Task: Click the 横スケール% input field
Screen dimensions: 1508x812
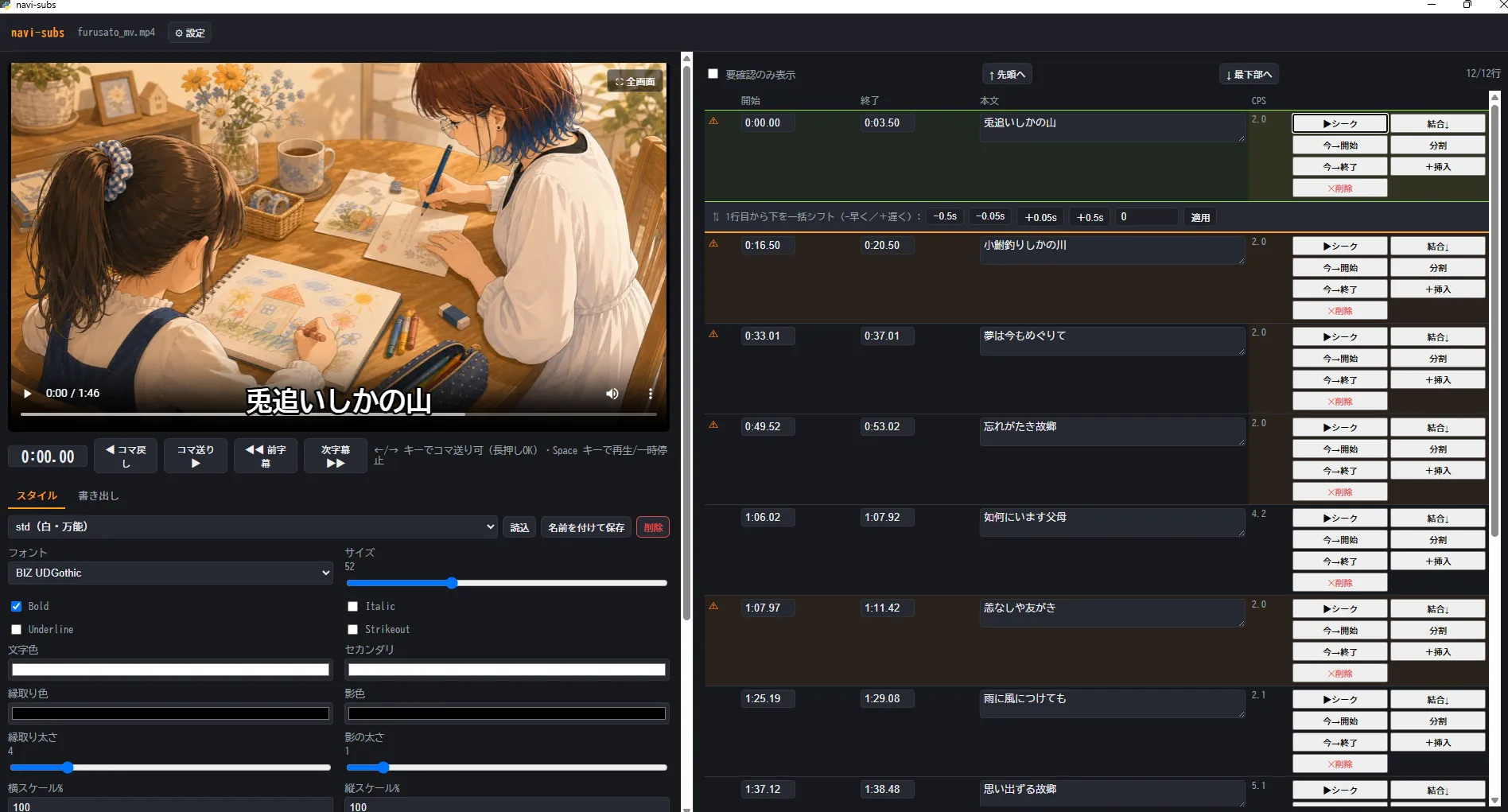Action: coord(170,806)
